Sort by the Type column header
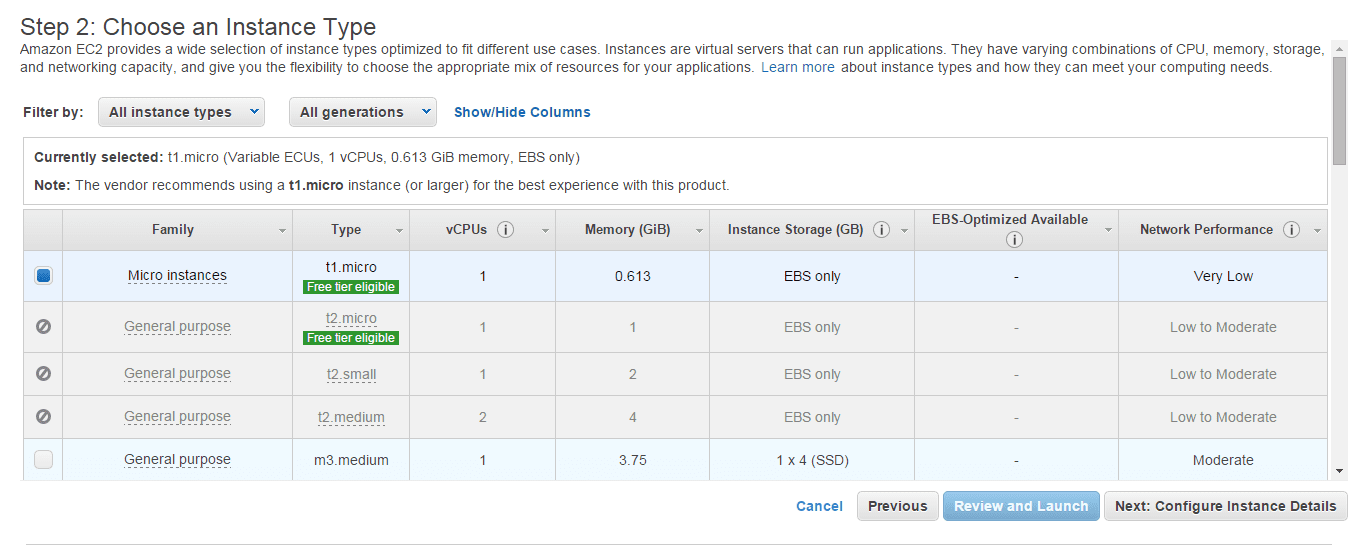The height and width of the screenshot is (545, 1350). (x=346, y=230)
